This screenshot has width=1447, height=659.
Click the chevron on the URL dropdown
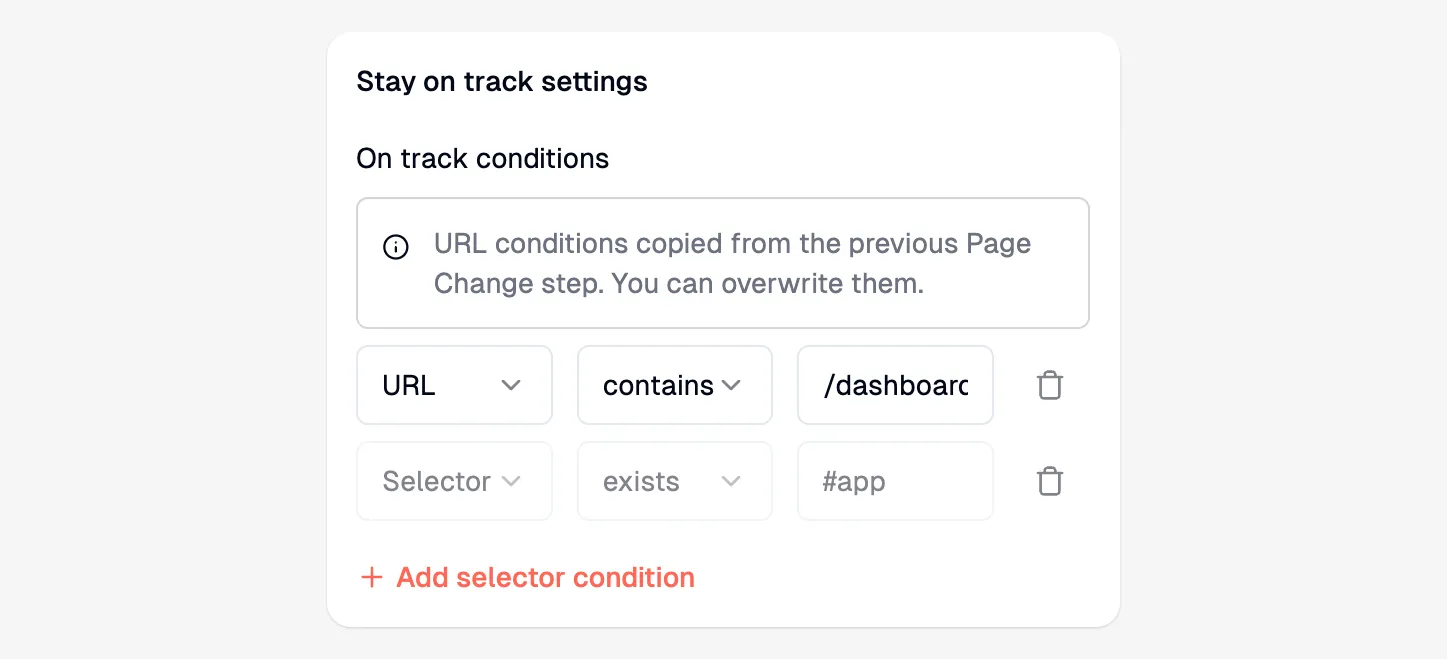pos(513,385)
